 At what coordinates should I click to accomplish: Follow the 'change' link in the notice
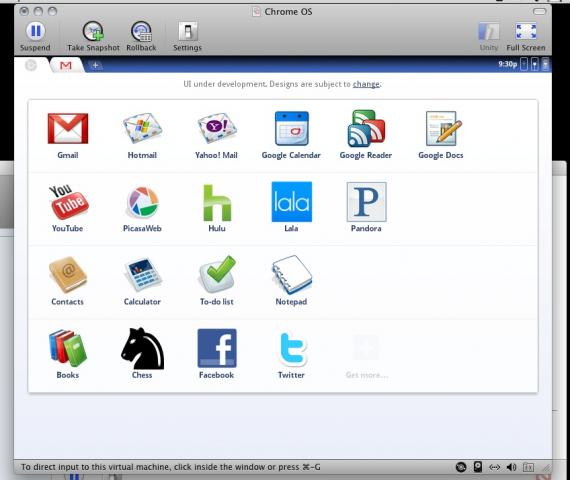(366, 84)
